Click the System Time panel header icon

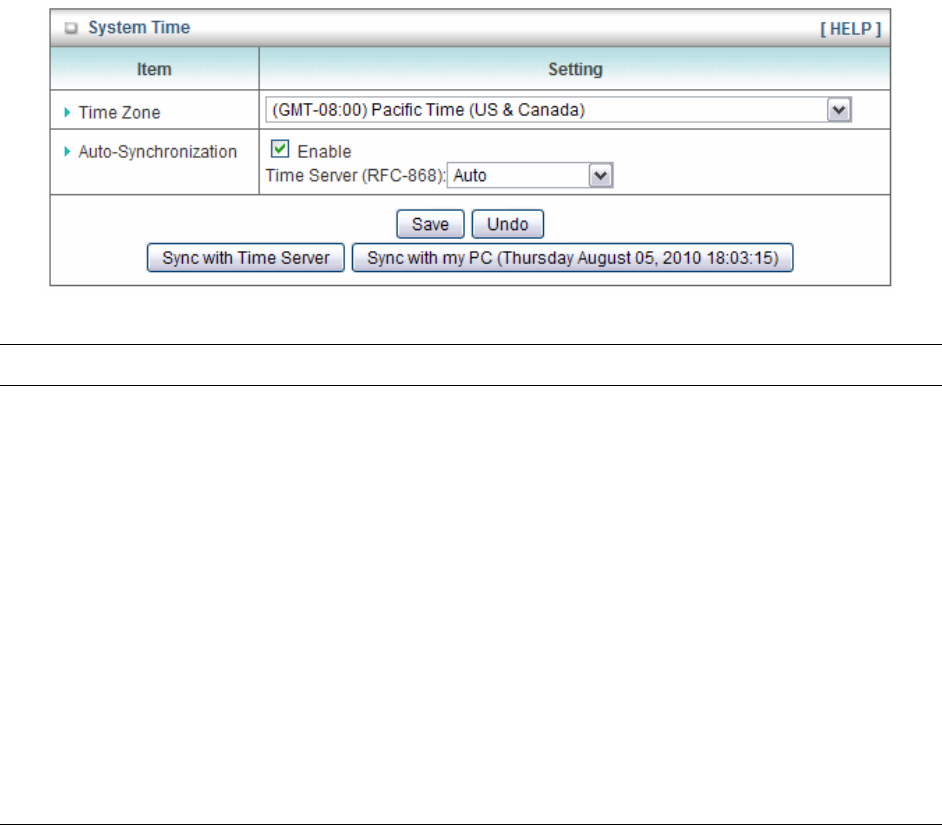71,29
